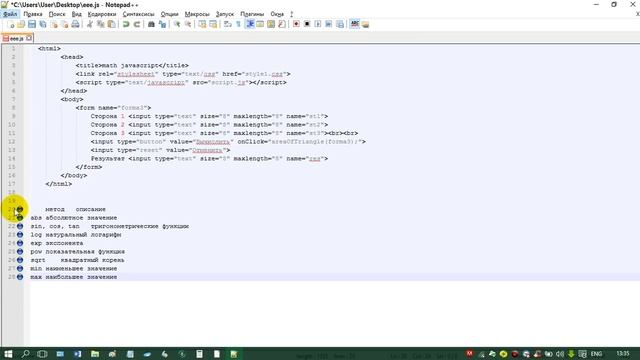Start macro recording with red record icon

[x=296, y=24]
